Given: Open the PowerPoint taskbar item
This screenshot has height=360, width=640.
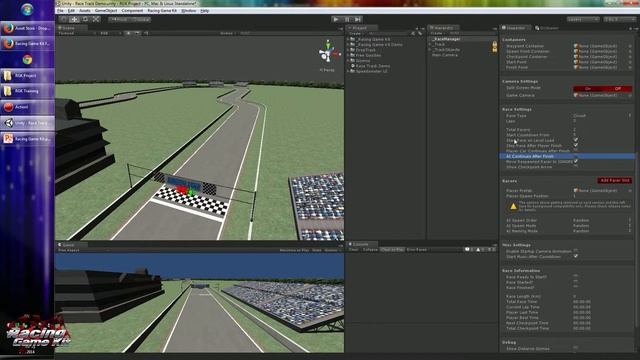Looking at the screenshot, I should (27, 139).
